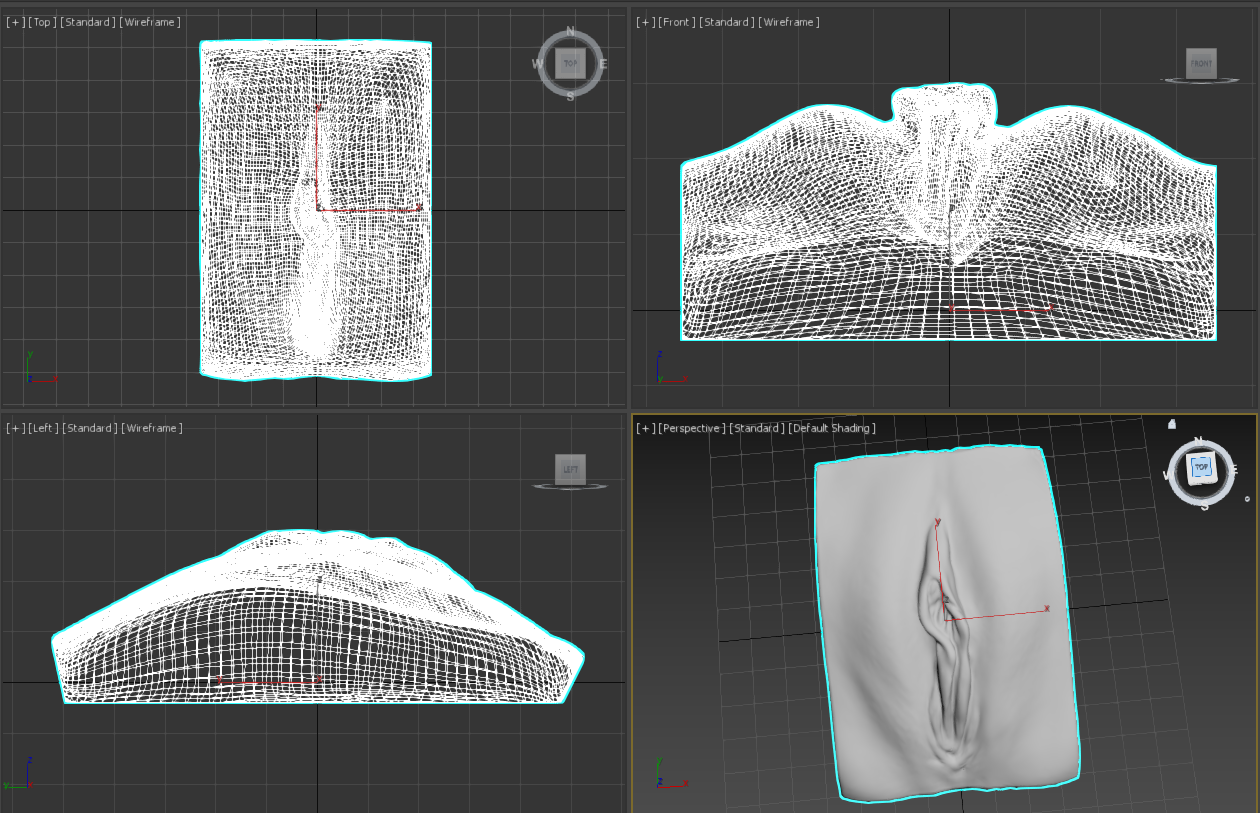
Task: Open the [Default Shading] menu in the Perspective viewport
Action: click(830, 427)
